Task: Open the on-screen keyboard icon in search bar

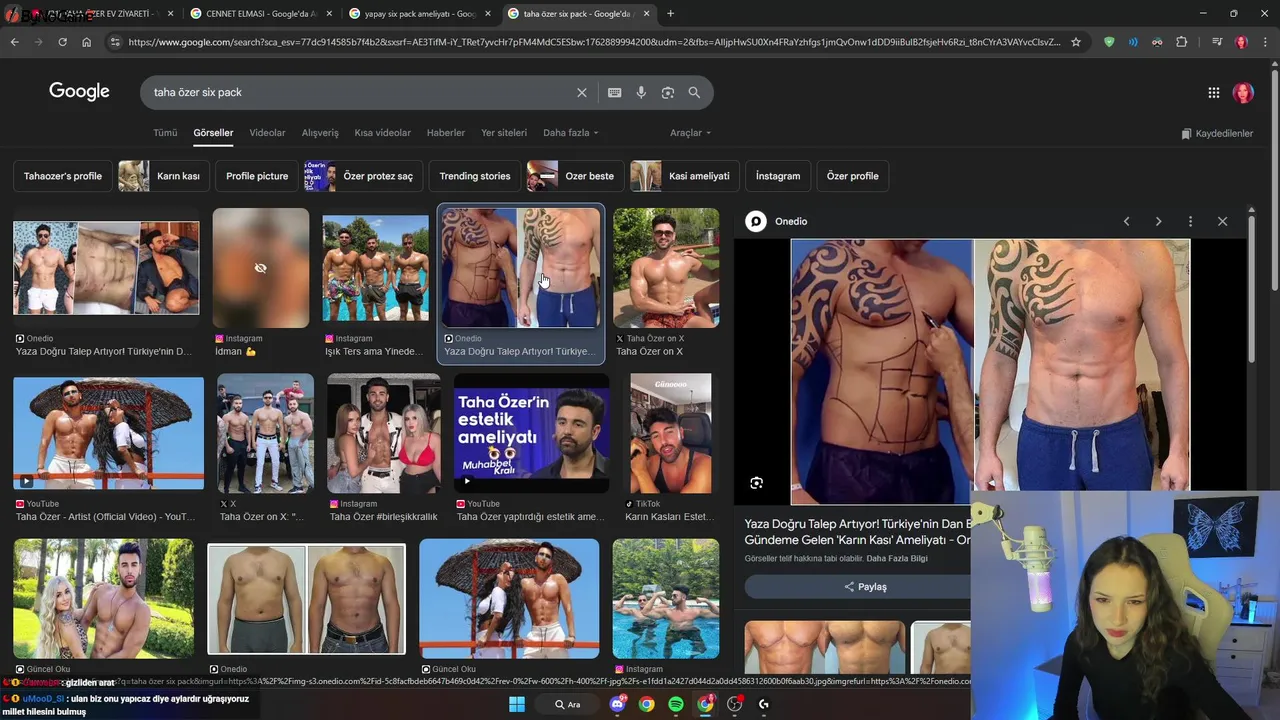Action: [x=614, y=92]
